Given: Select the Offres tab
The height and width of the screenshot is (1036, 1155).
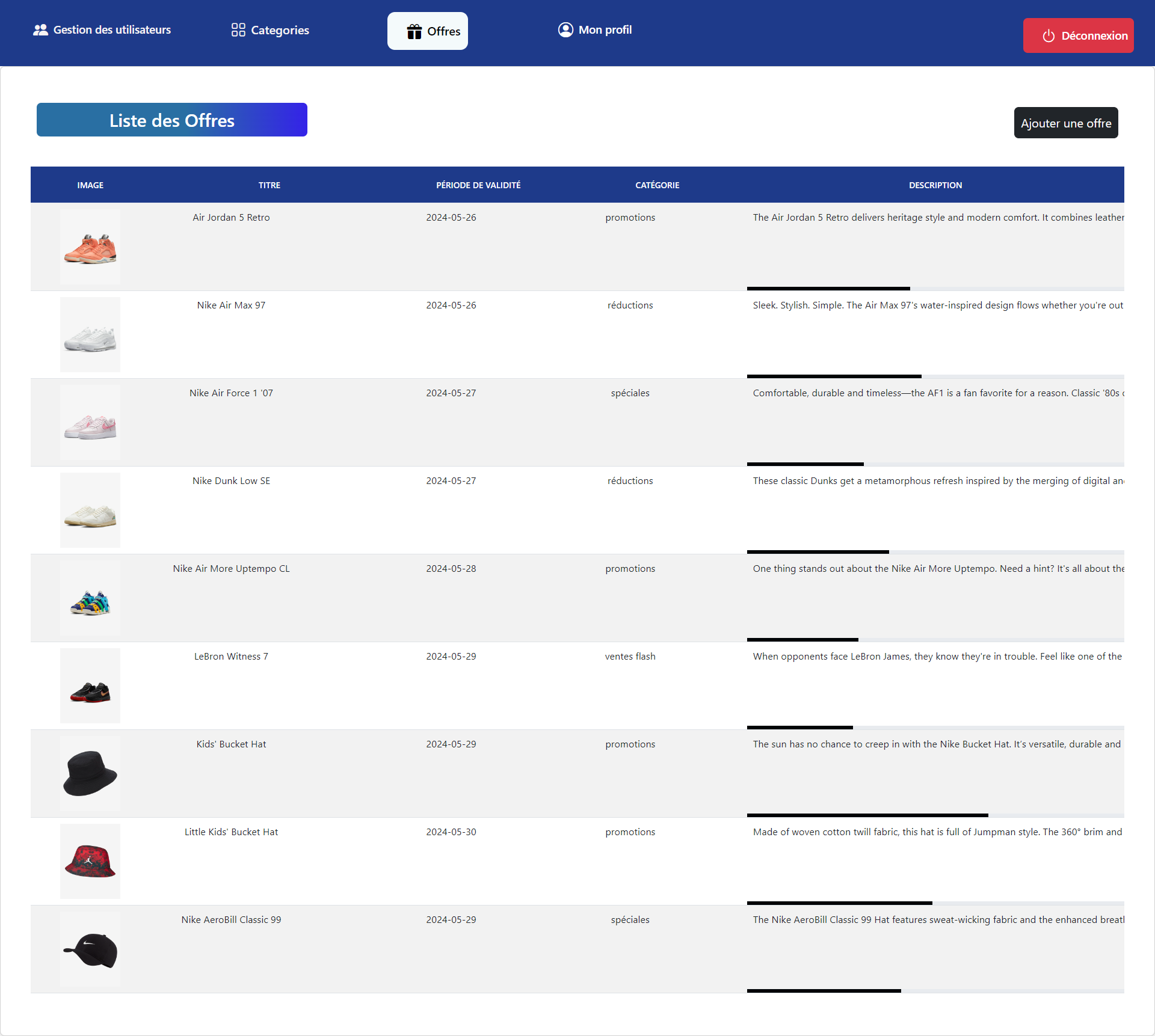Looking at the screenshot, I should (x=428, y=31).
